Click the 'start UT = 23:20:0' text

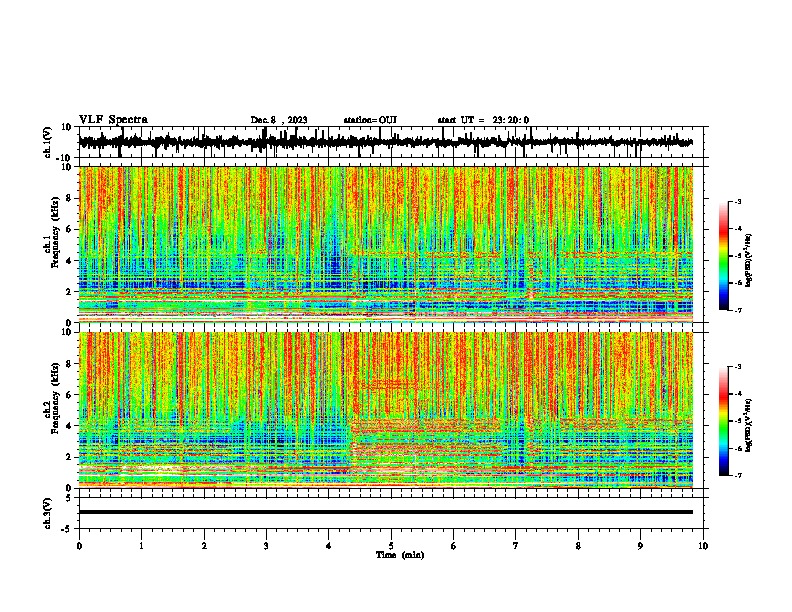[483, 120]
